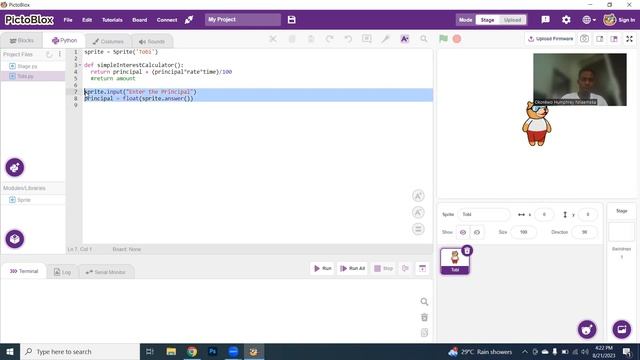Click the sprite Direction field
The width and height of the screenshot is (640, 360).
pyautogui.click(x=584, y=232)
